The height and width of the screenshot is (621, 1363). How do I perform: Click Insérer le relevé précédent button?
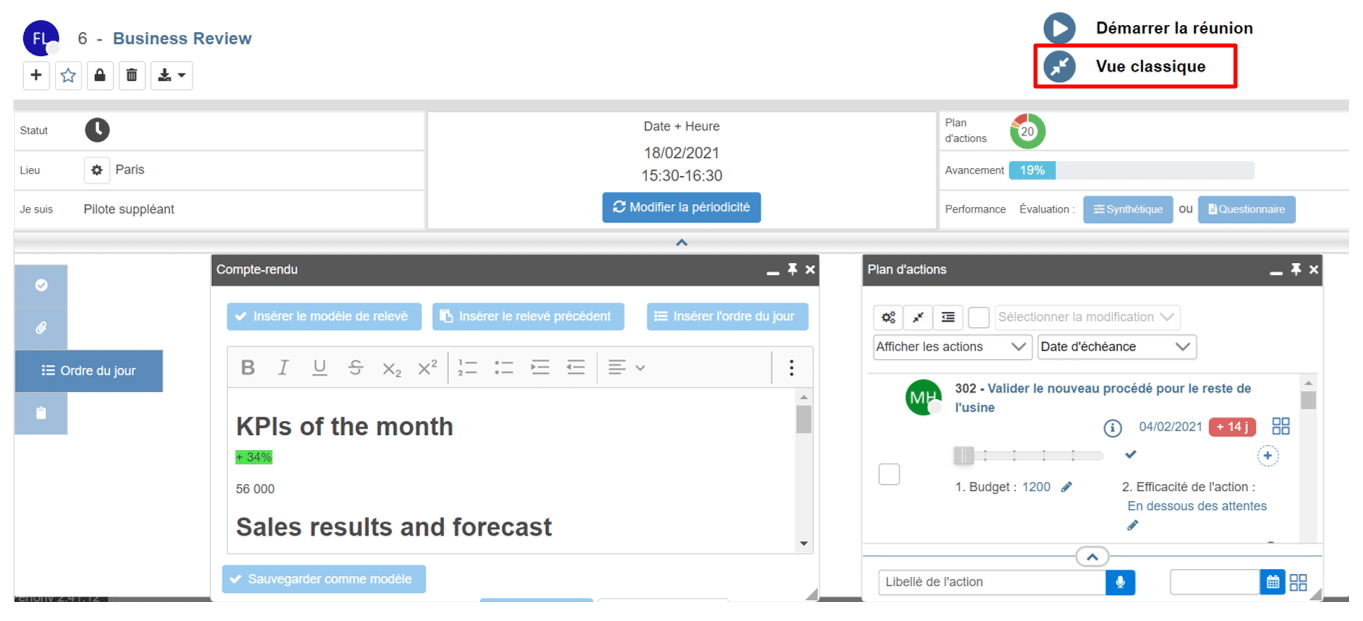[528, 317]
